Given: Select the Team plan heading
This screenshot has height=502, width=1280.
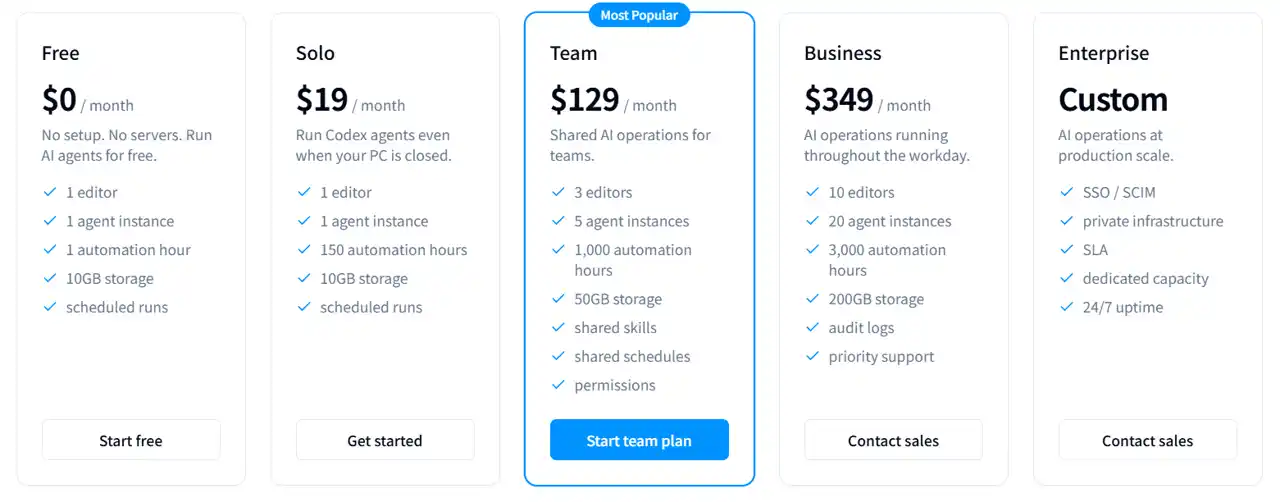Looking at the screenshot, I should (574, 53).
